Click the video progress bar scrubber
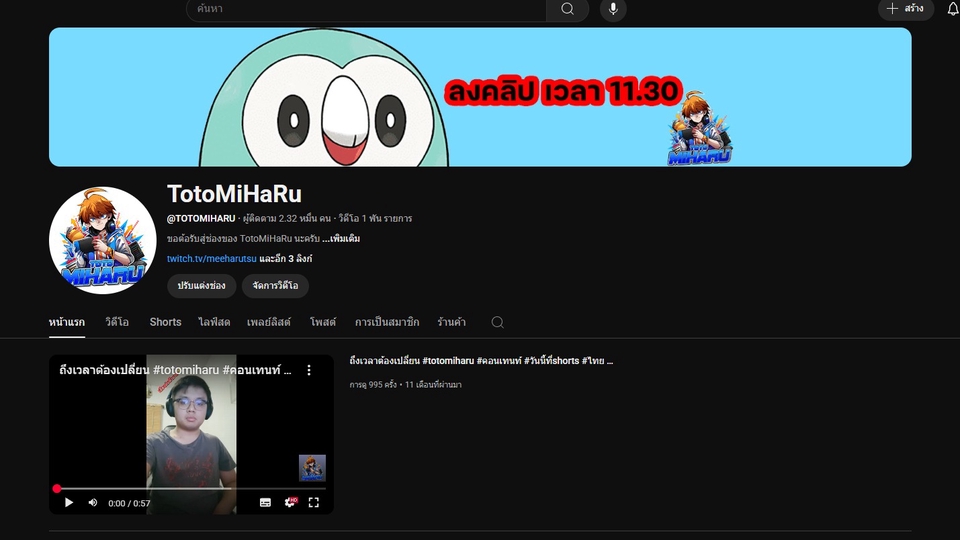 57,489
